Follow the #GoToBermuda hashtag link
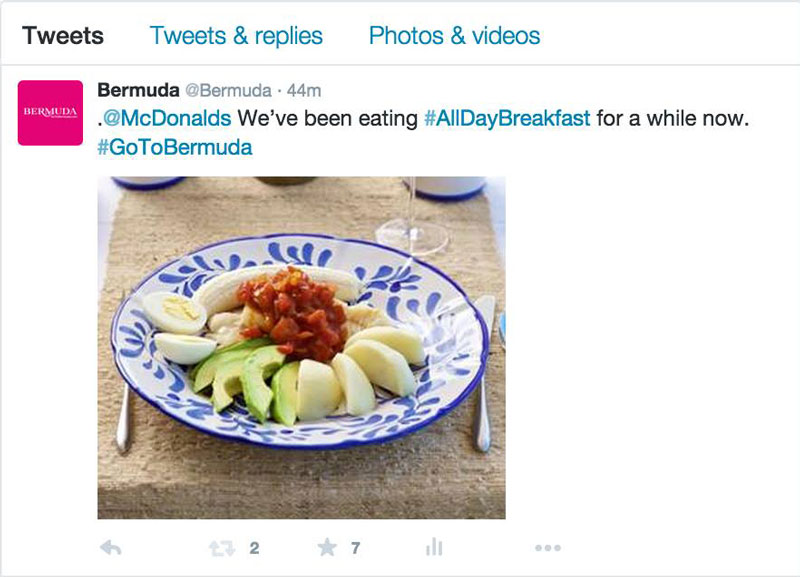 pyautogui.click(x=175, y=147)
